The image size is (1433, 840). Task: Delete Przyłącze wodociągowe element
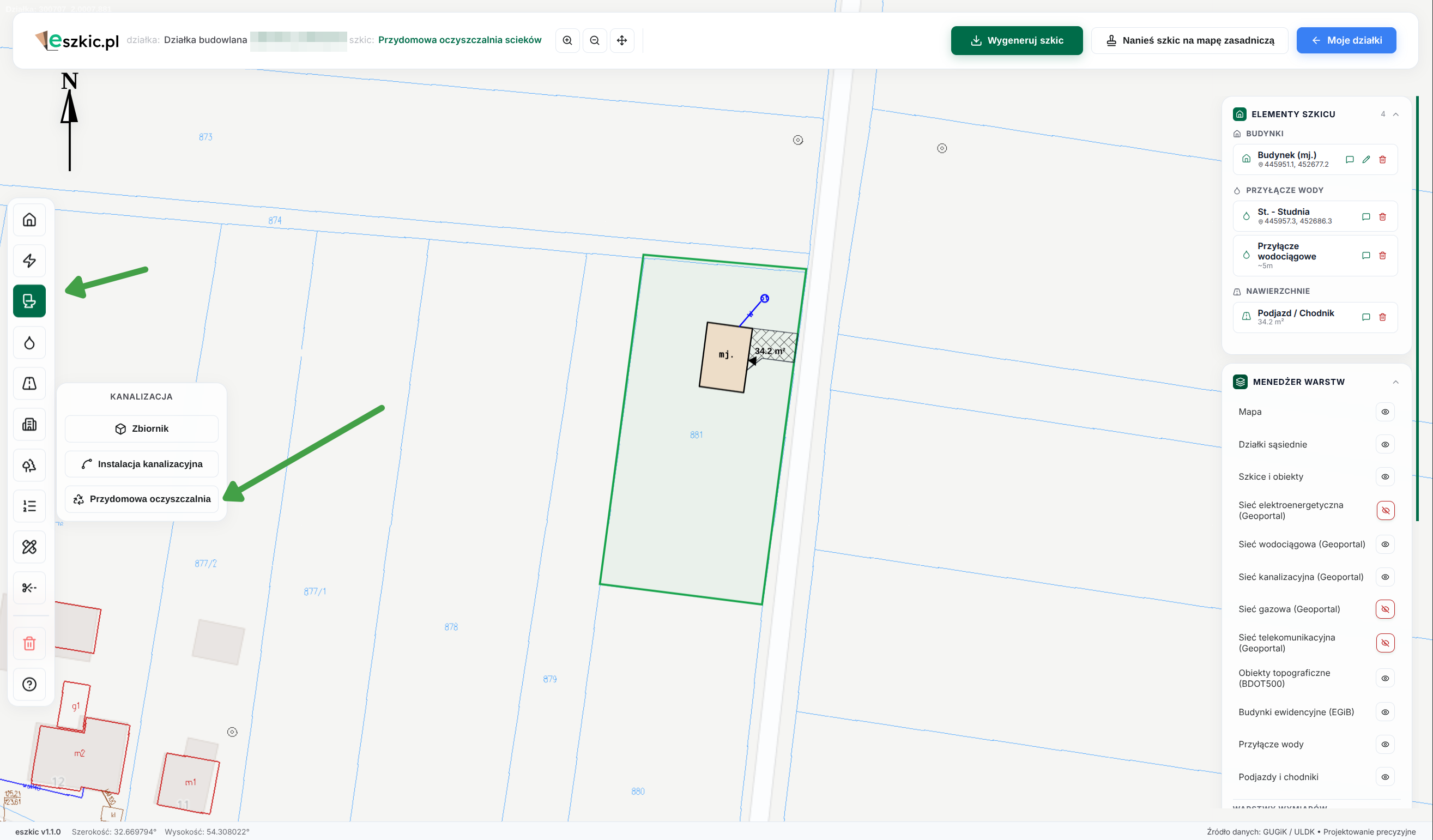tap(1382, 256)
